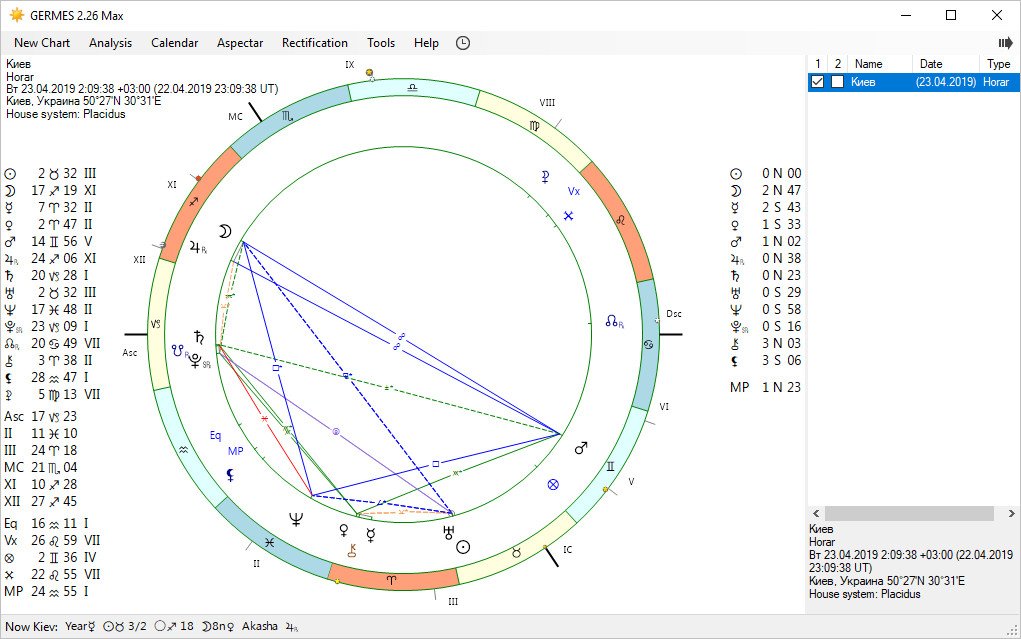Open the Rectification menu

[x=314, y=43]
